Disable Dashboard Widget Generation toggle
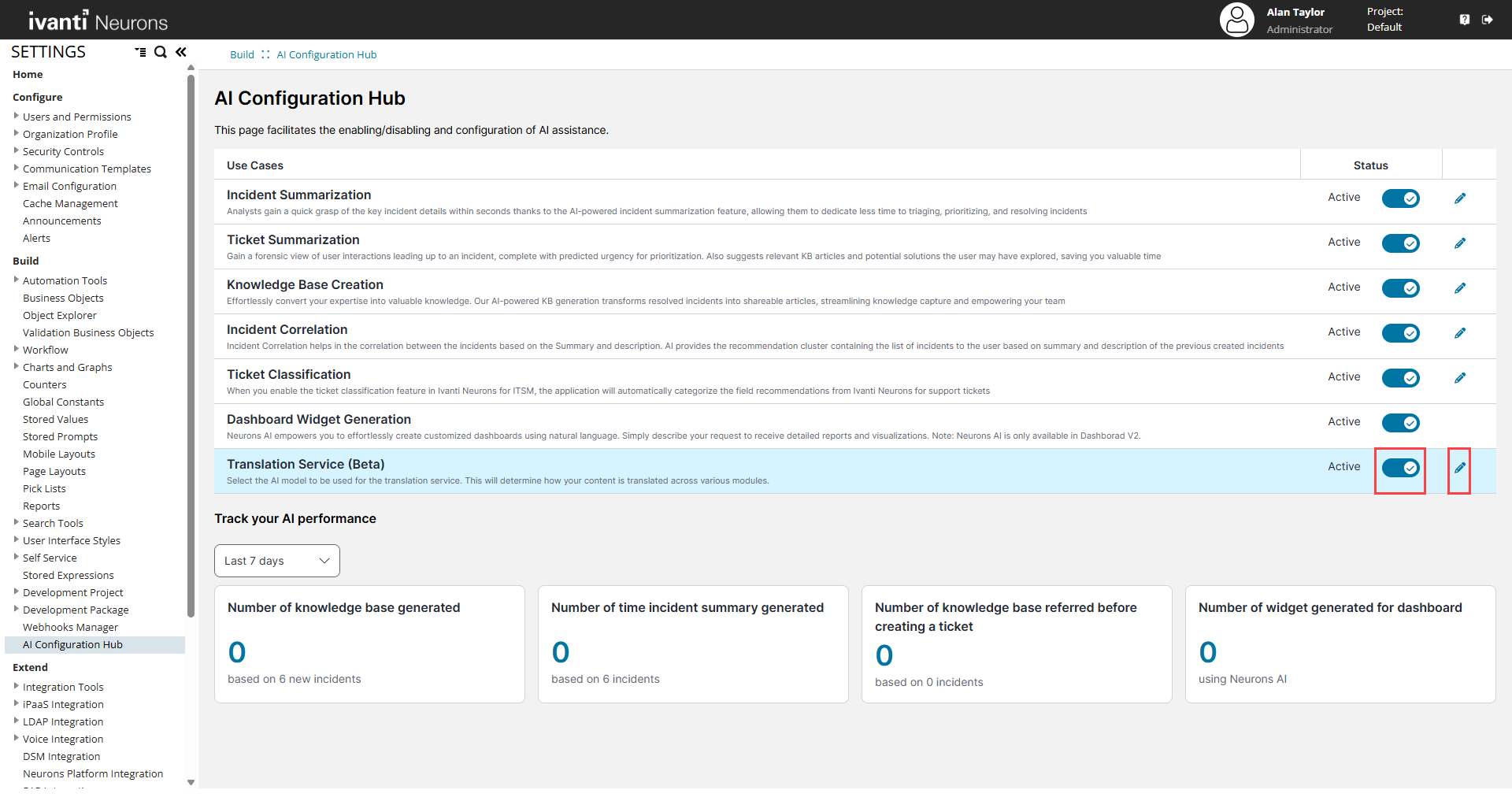The height and width of the screenshot is (812, 1512). (1401, 423)
